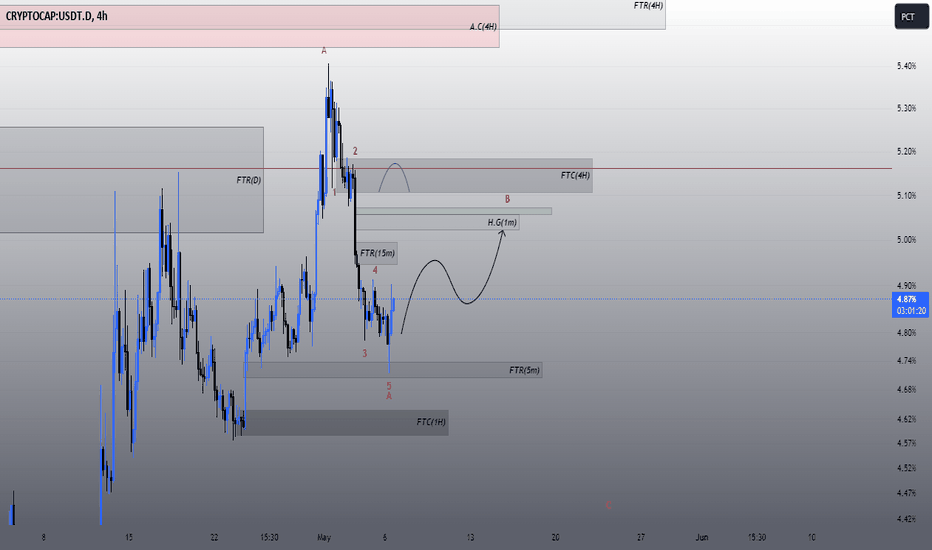
Task: Click the current price label 4.87%
Action: point(907,299)
